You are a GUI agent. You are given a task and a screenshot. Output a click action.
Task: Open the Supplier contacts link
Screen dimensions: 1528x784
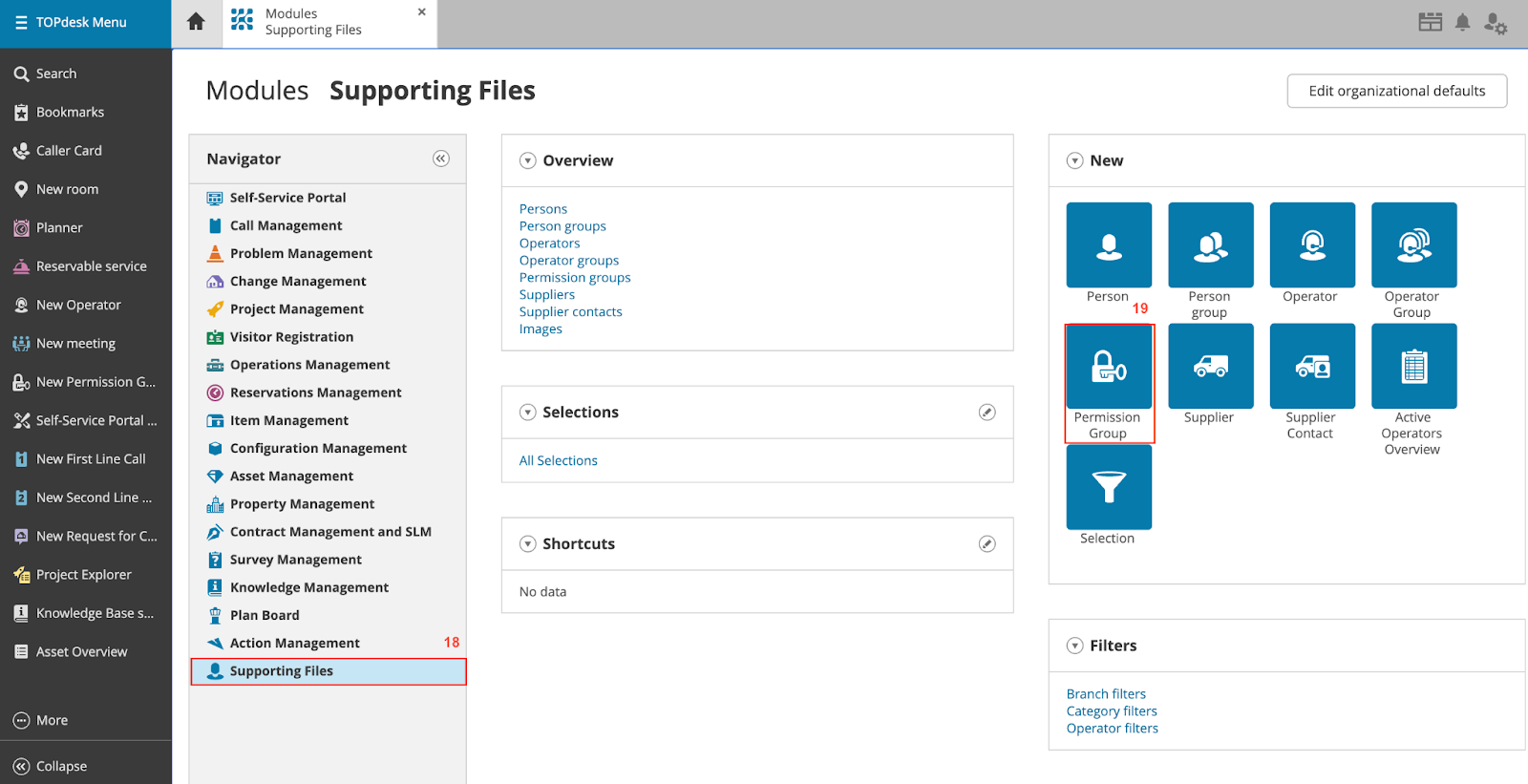coord(570,312)
